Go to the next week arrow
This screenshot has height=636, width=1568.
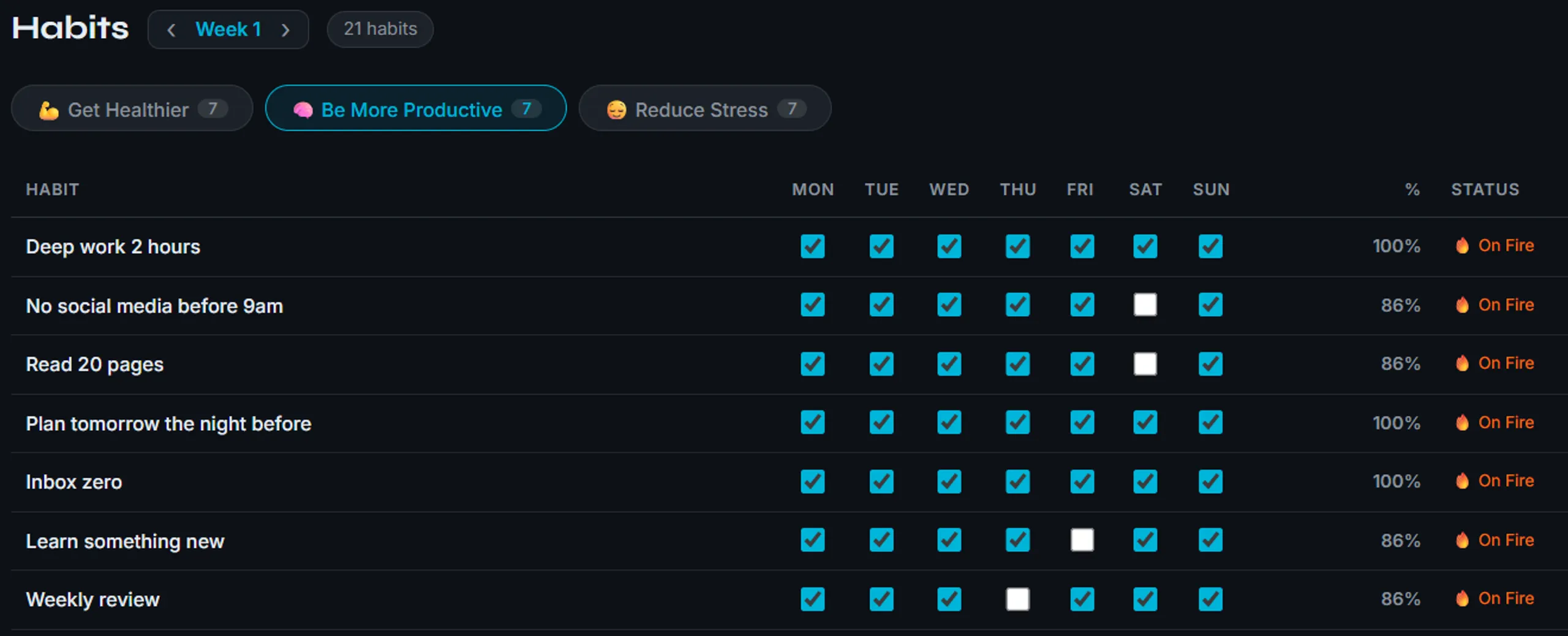[x=285, y=29]
